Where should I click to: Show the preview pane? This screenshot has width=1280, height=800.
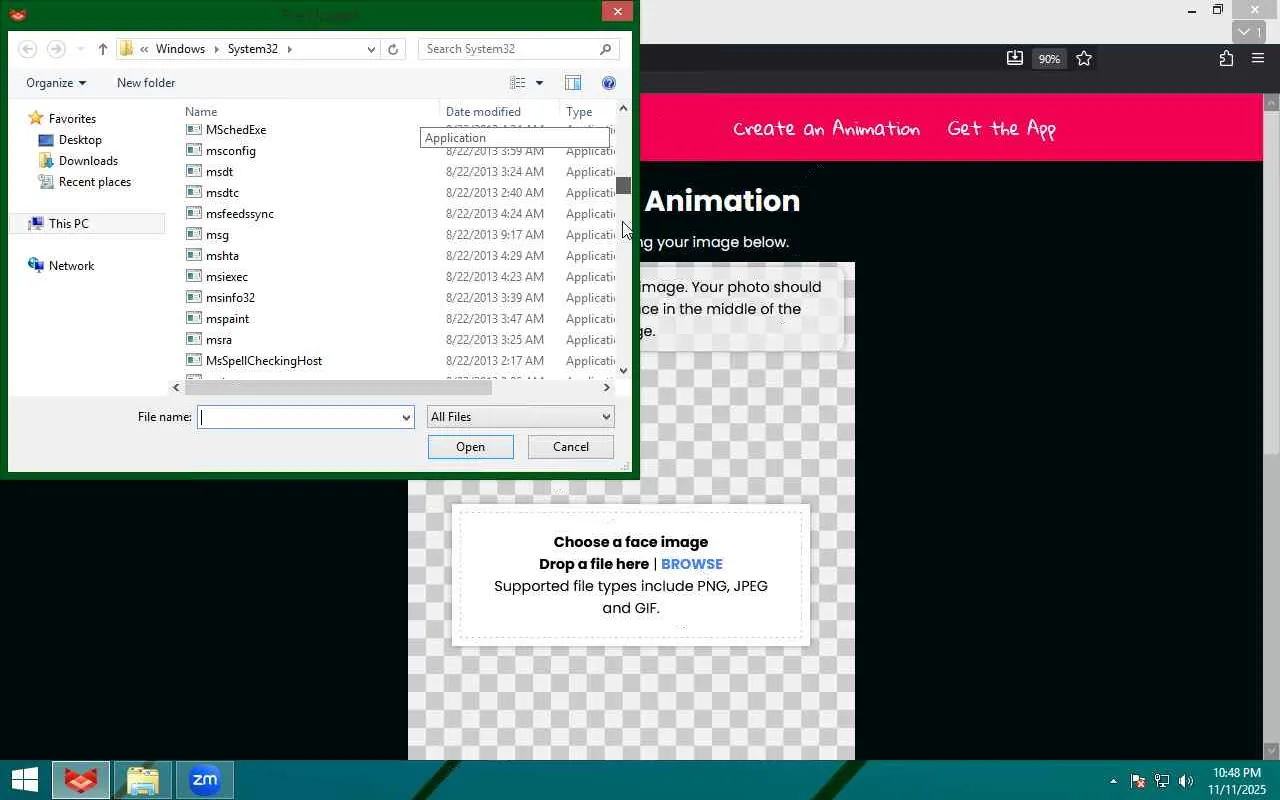click(x=573, y=83)
